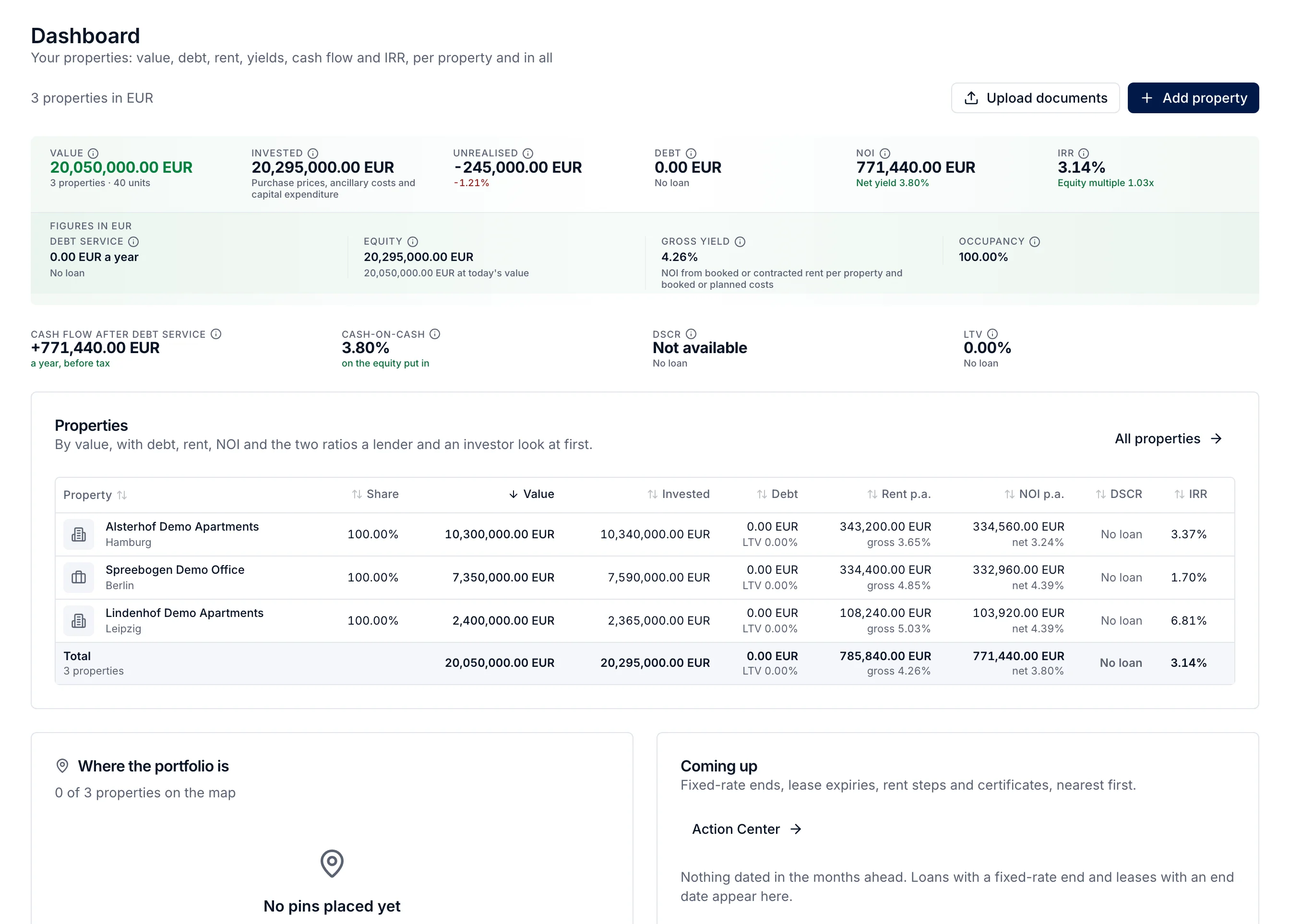Click the Total row 20,050,000.00 EUR value
Viewport: 1290px width, 924px height.
(500, 663)
